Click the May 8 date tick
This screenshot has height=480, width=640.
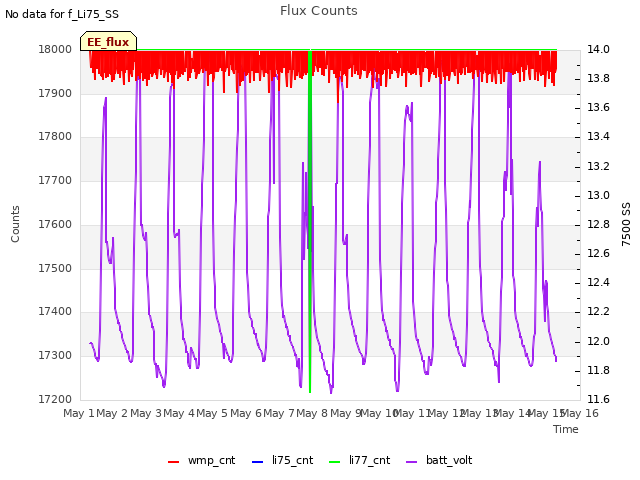[x=312, y=413]
